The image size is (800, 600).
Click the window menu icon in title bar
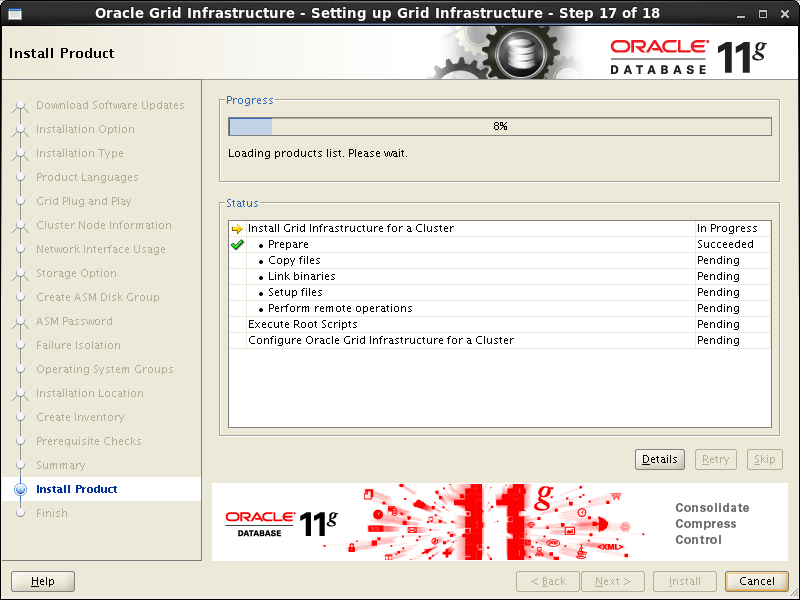click(15, 13)
